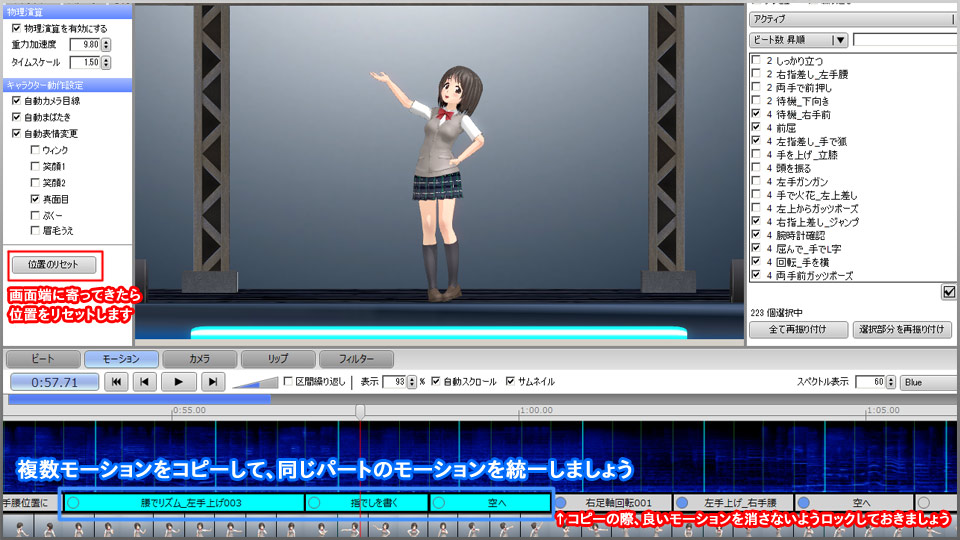960x540 pixels.
Task: Click the 全て再振り付け button
Action: (x=796, y=329)
